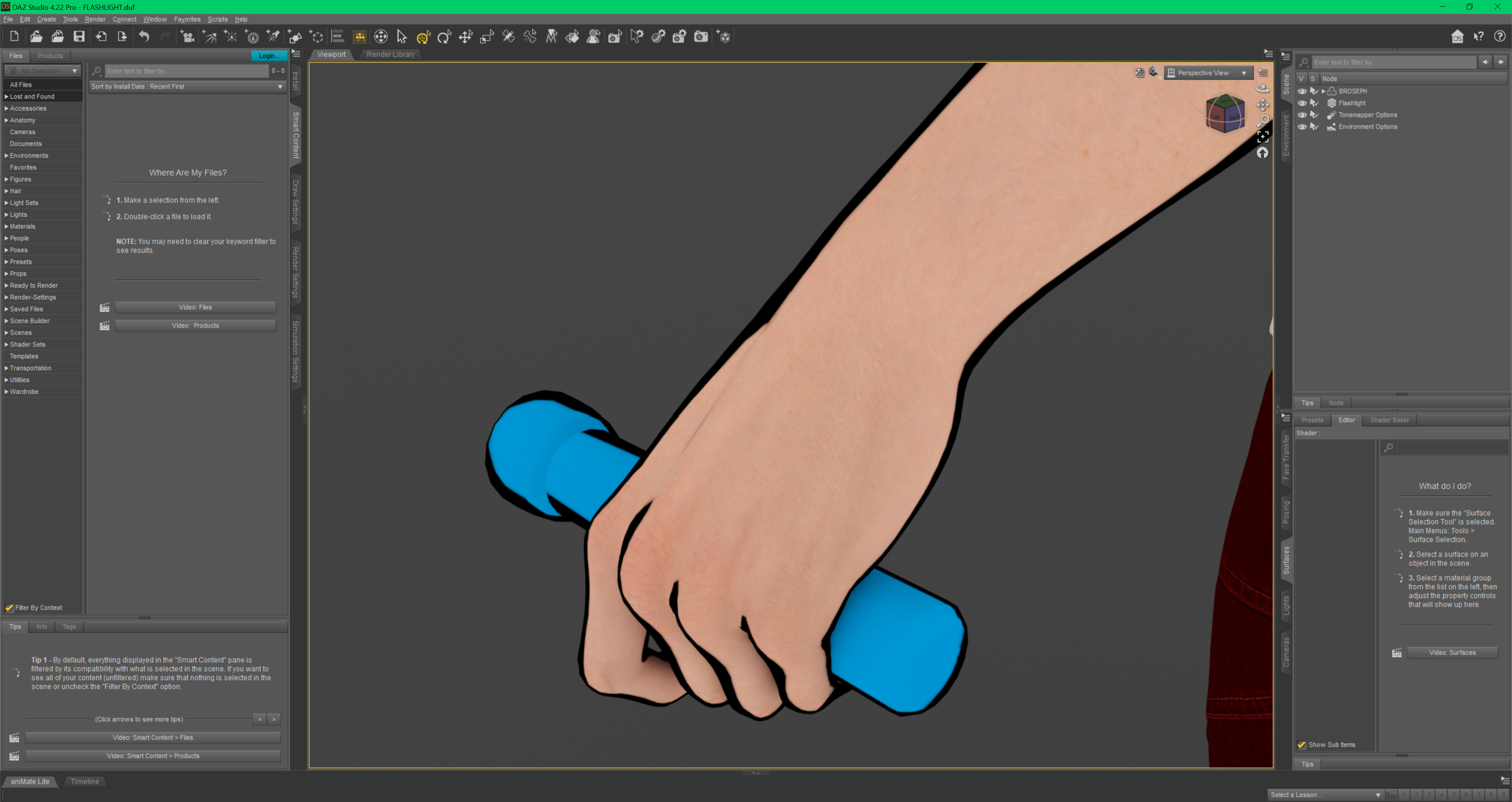Open a file with the folder icon
1512x802 pixels.
pyautogui.click(x=36, y=36)
